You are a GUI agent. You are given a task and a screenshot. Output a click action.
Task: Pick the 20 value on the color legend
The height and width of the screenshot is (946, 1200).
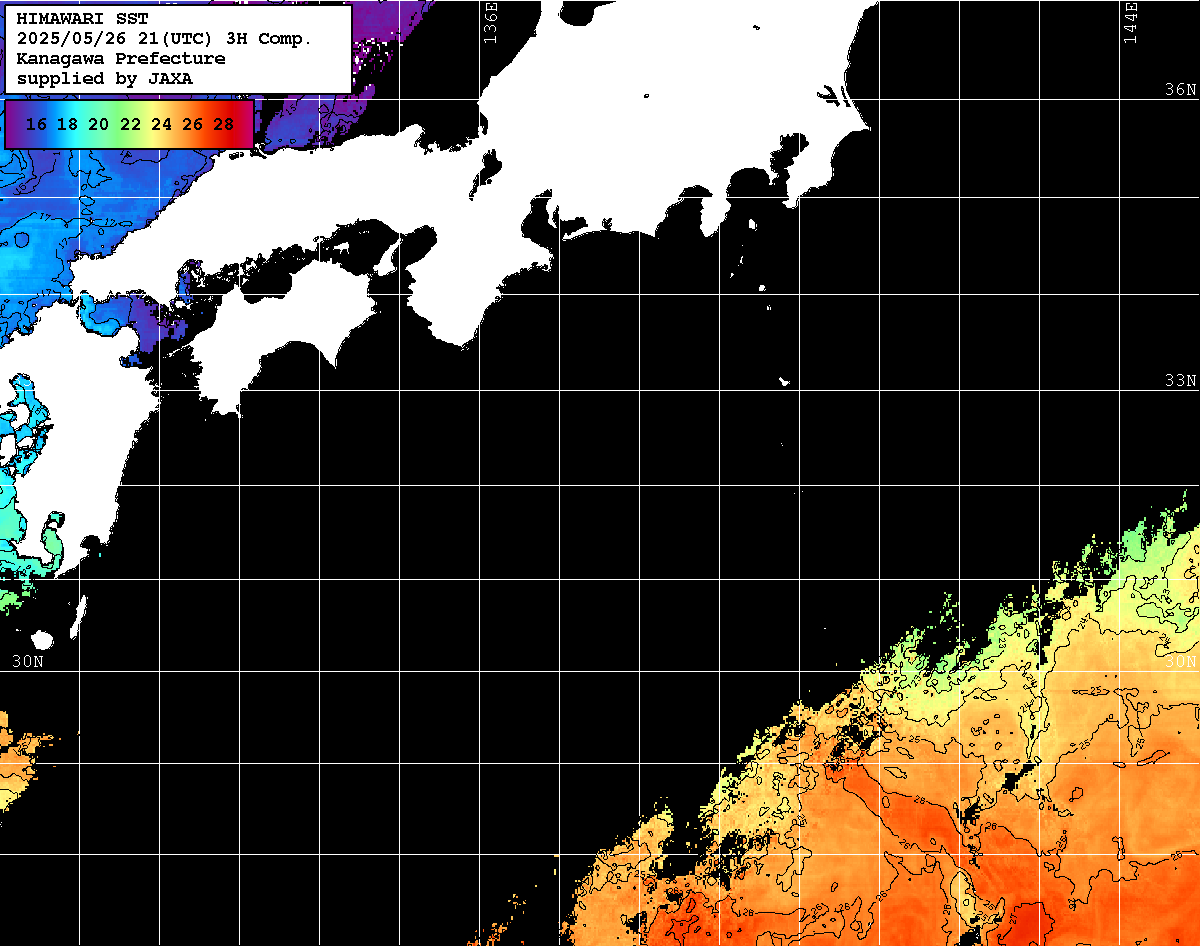99,124
